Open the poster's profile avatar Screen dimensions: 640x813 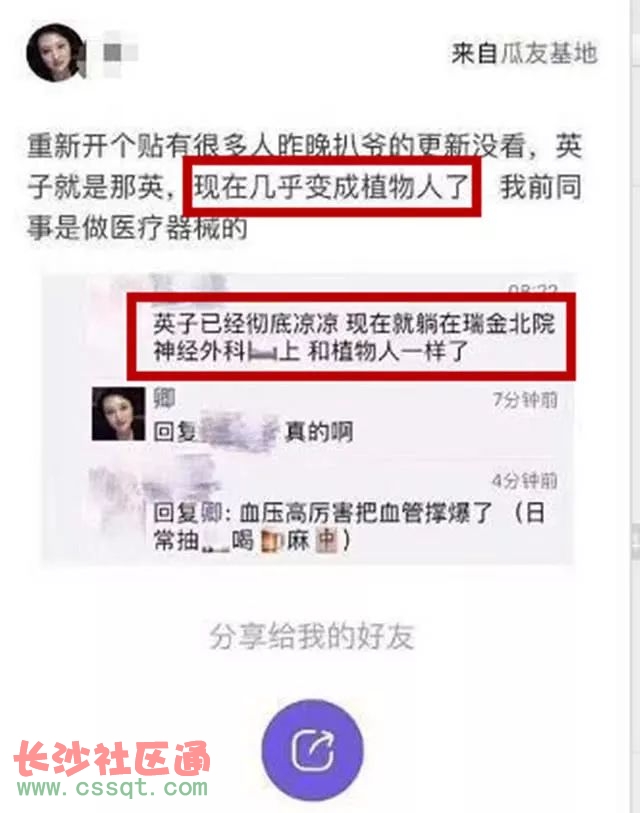pos(55,52)
